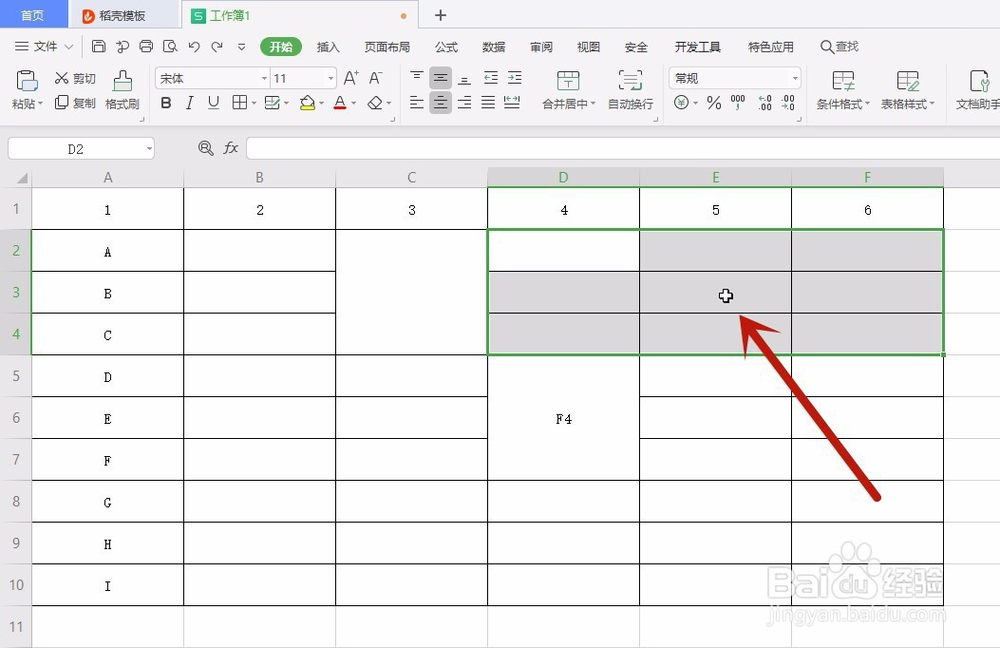Decrease font size with A- icon
Viewport: 1000px width, 648px height.
pos(376,78)
